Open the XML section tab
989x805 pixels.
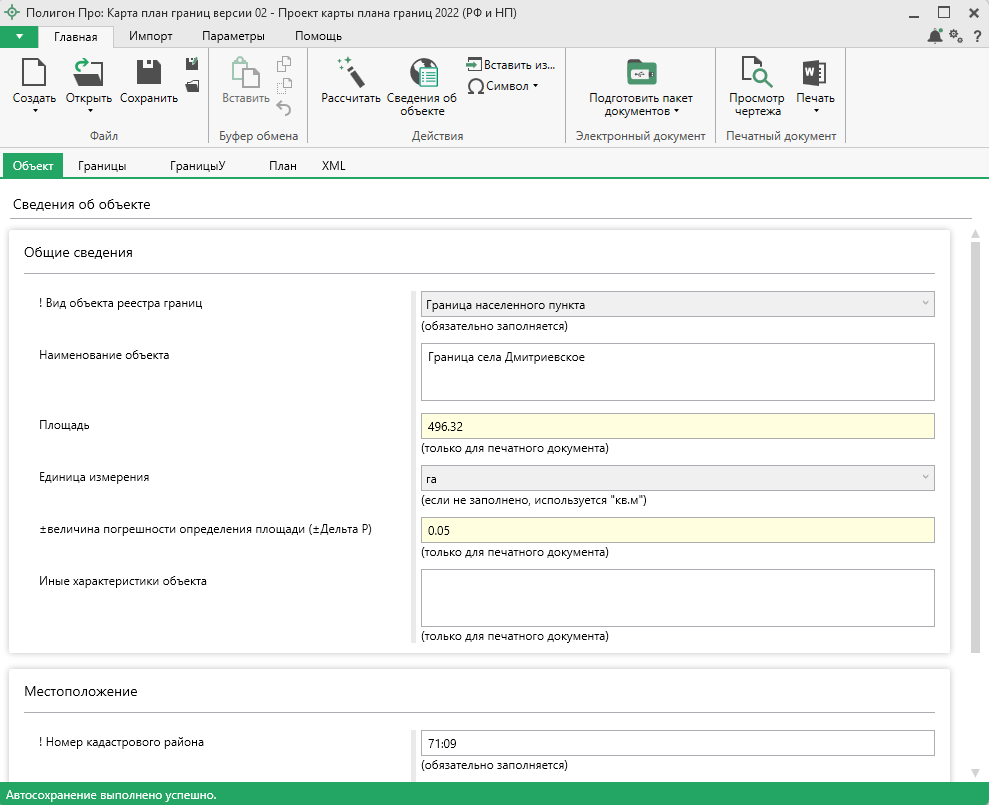333,166
